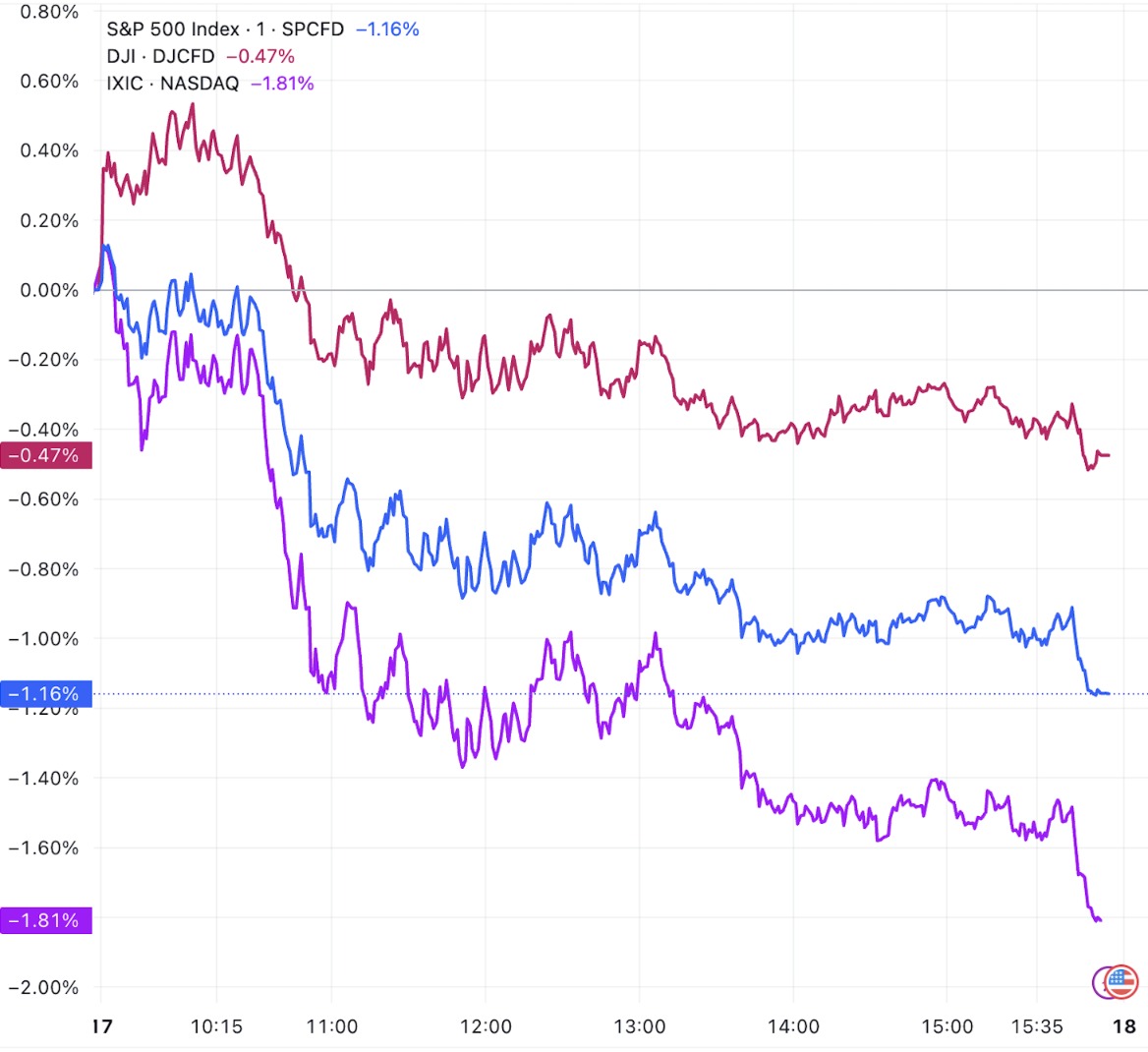Screen dimensions: 1148x1052
Task: Click the purple circle icon behind the flag
Action: coord(1104,980)
